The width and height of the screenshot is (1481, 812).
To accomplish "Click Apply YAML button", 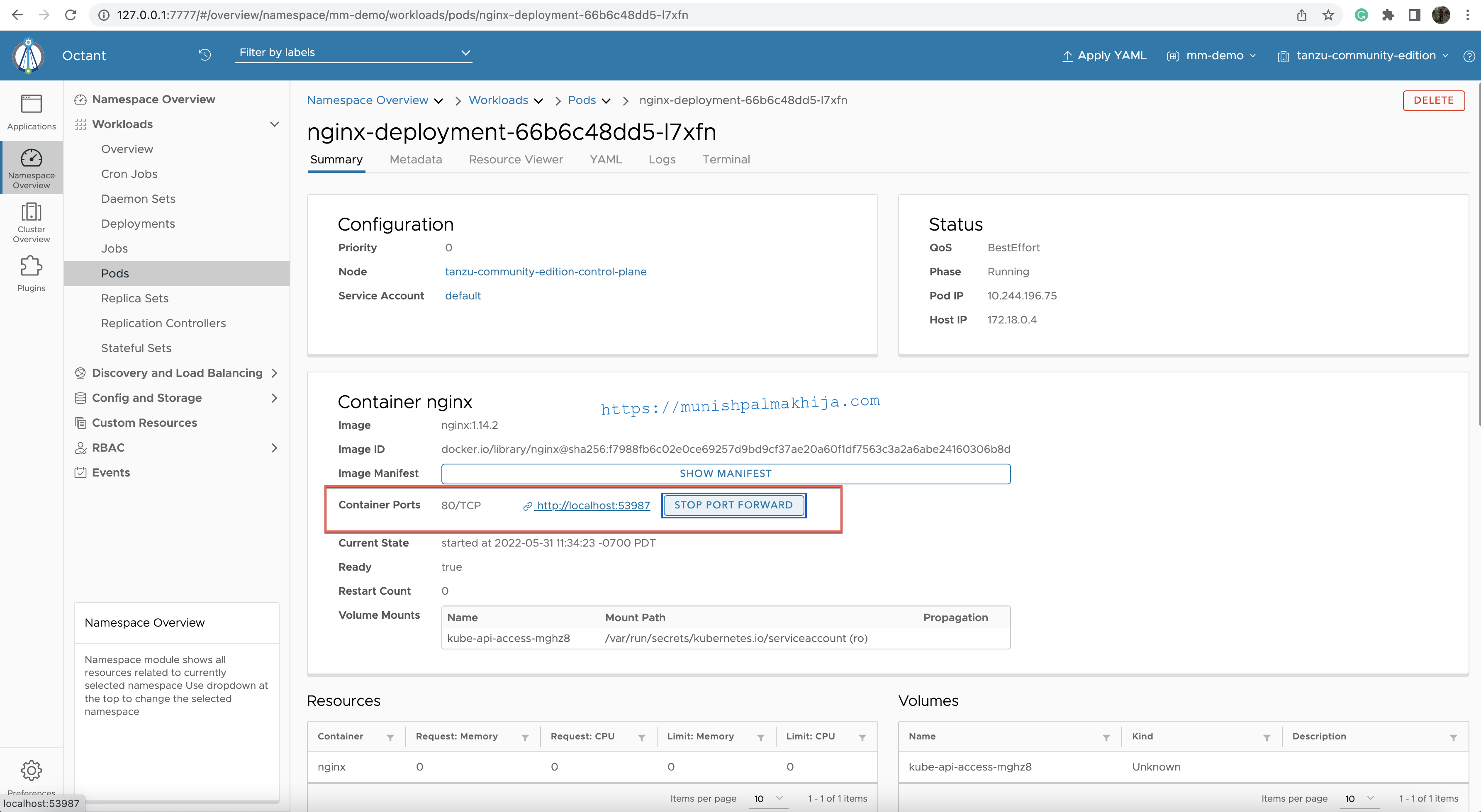I will (1104, 56).
